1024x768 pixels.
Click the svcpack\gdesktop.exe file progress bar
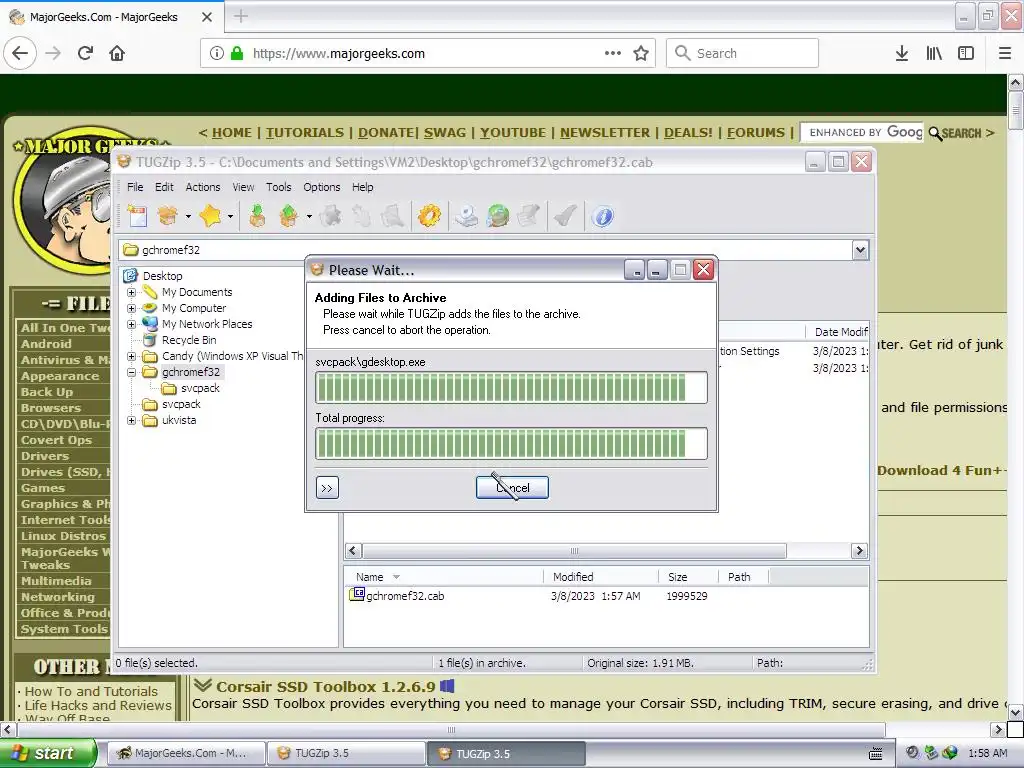click(511, 388)
